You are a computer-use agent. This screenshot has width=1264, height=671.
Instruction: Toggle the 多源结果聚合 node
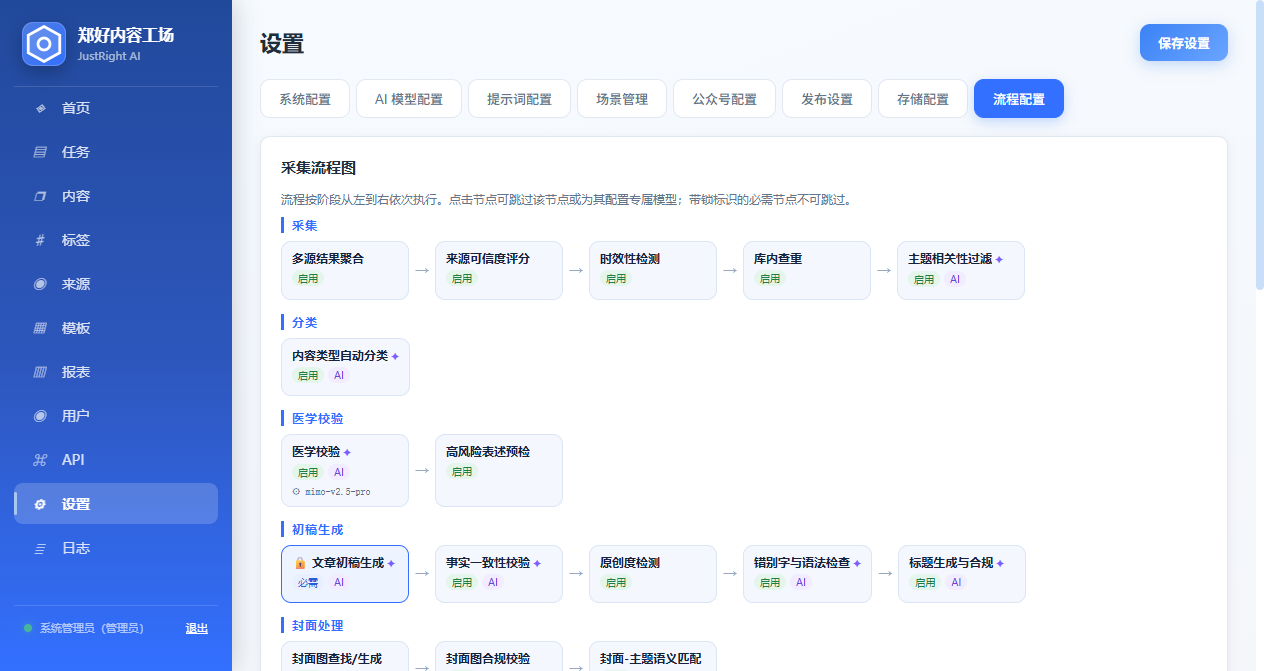pos(345,270)
